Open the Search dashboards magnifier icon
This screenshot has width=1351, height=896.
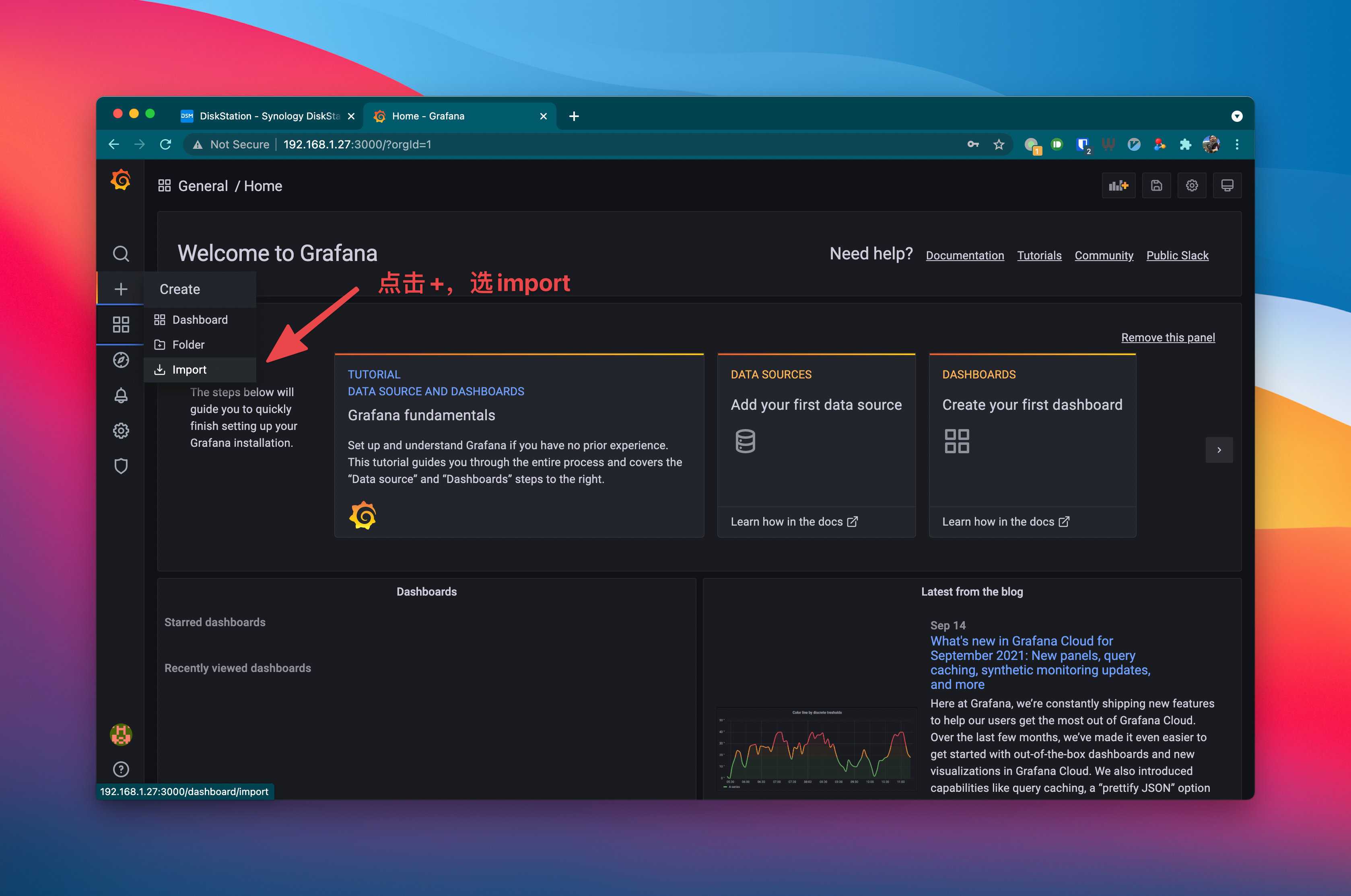coord(121,253)
